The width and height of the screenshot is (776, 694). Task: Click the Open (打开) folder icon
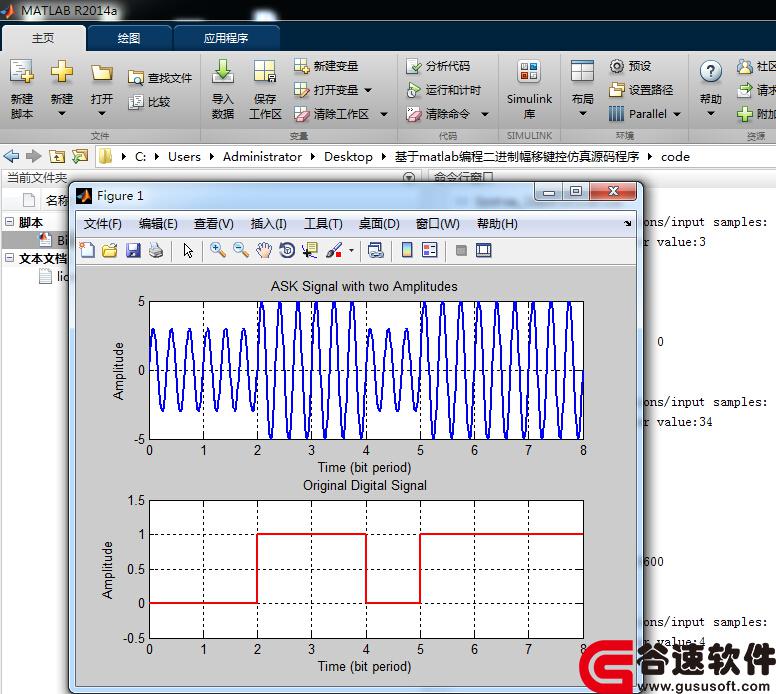tap(101, 73)
